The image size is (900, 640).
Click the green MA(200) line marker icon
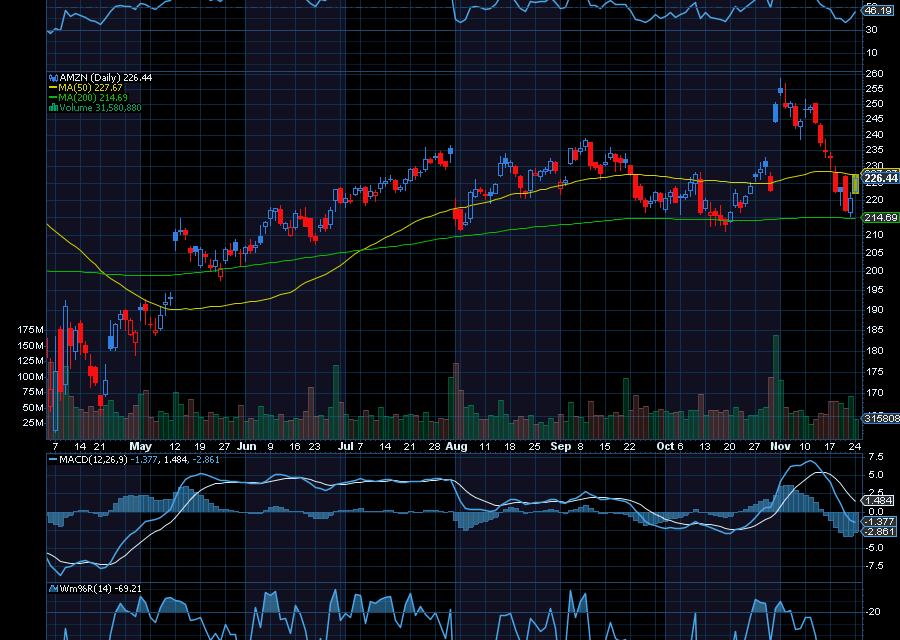(53, 97)
